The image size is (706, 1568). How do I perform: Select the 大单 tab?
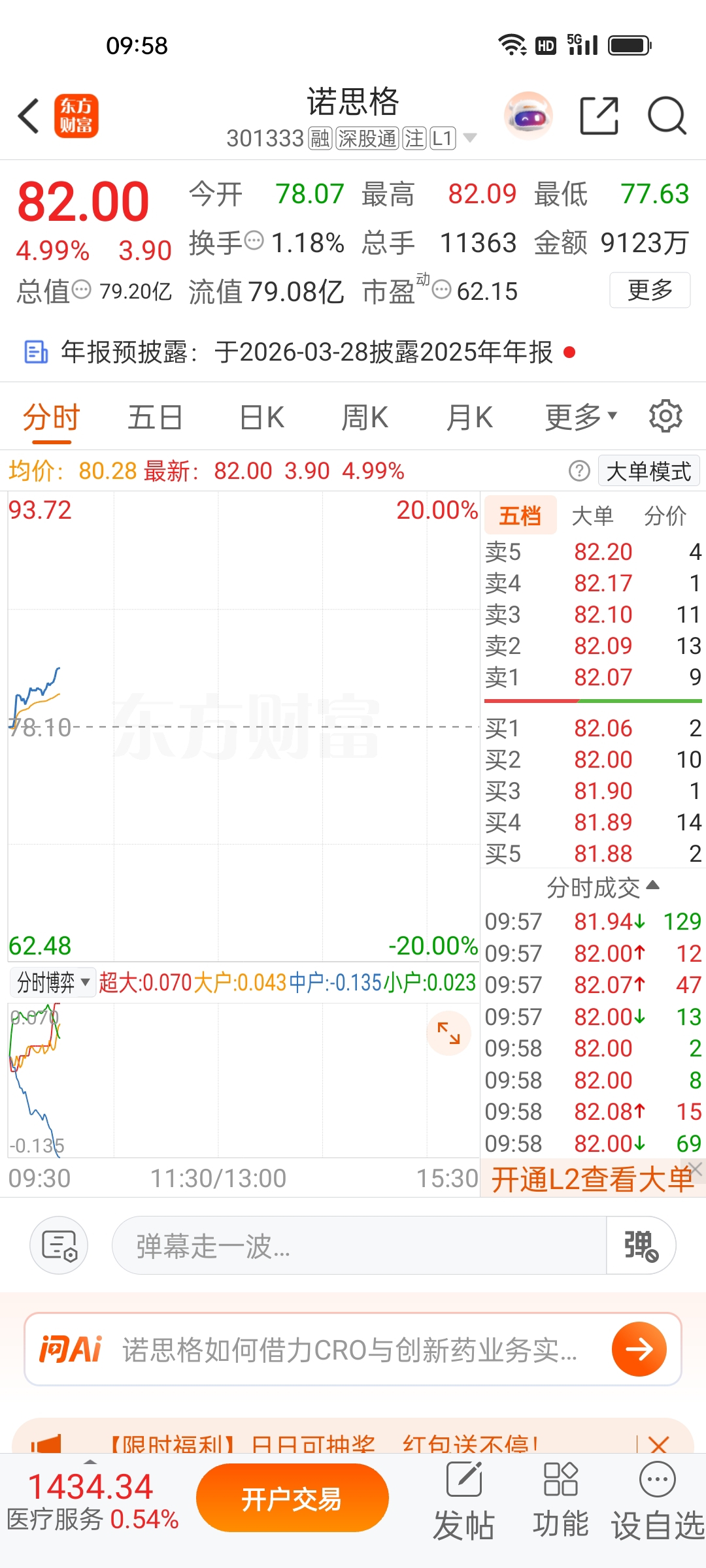pyautogui.click(x=592, y=515)
